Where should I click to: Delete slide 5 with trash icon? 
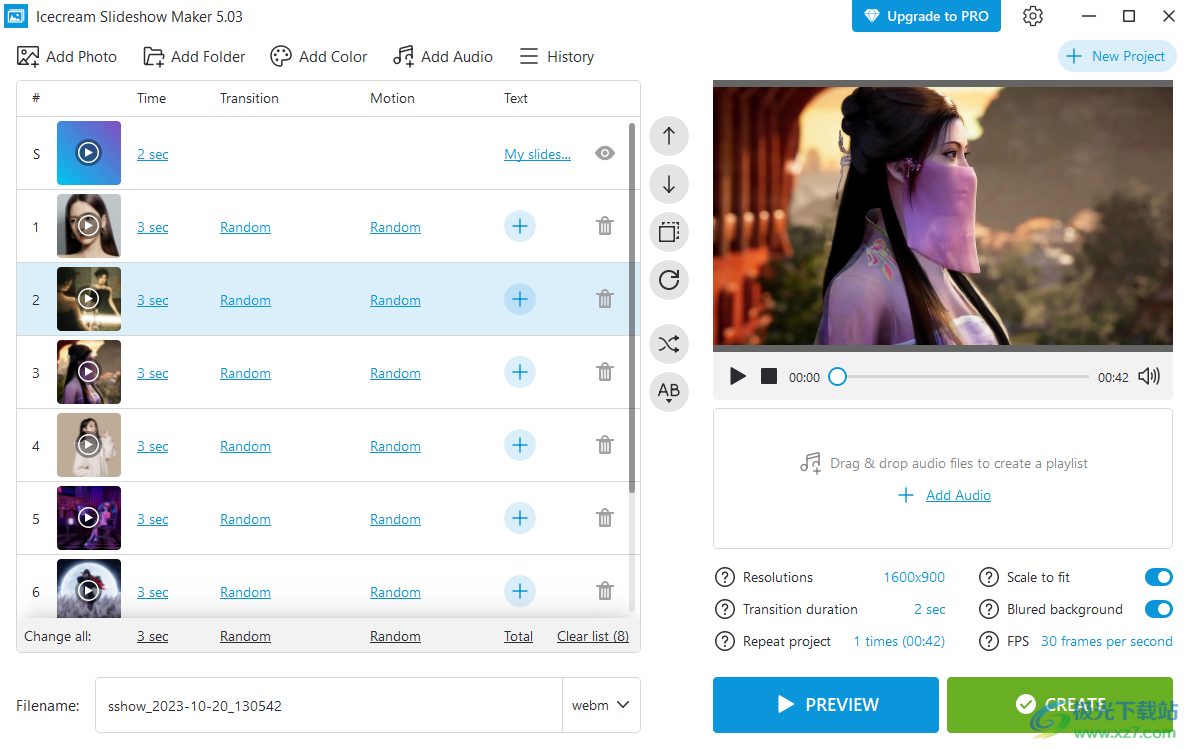(x=604, y=518)
